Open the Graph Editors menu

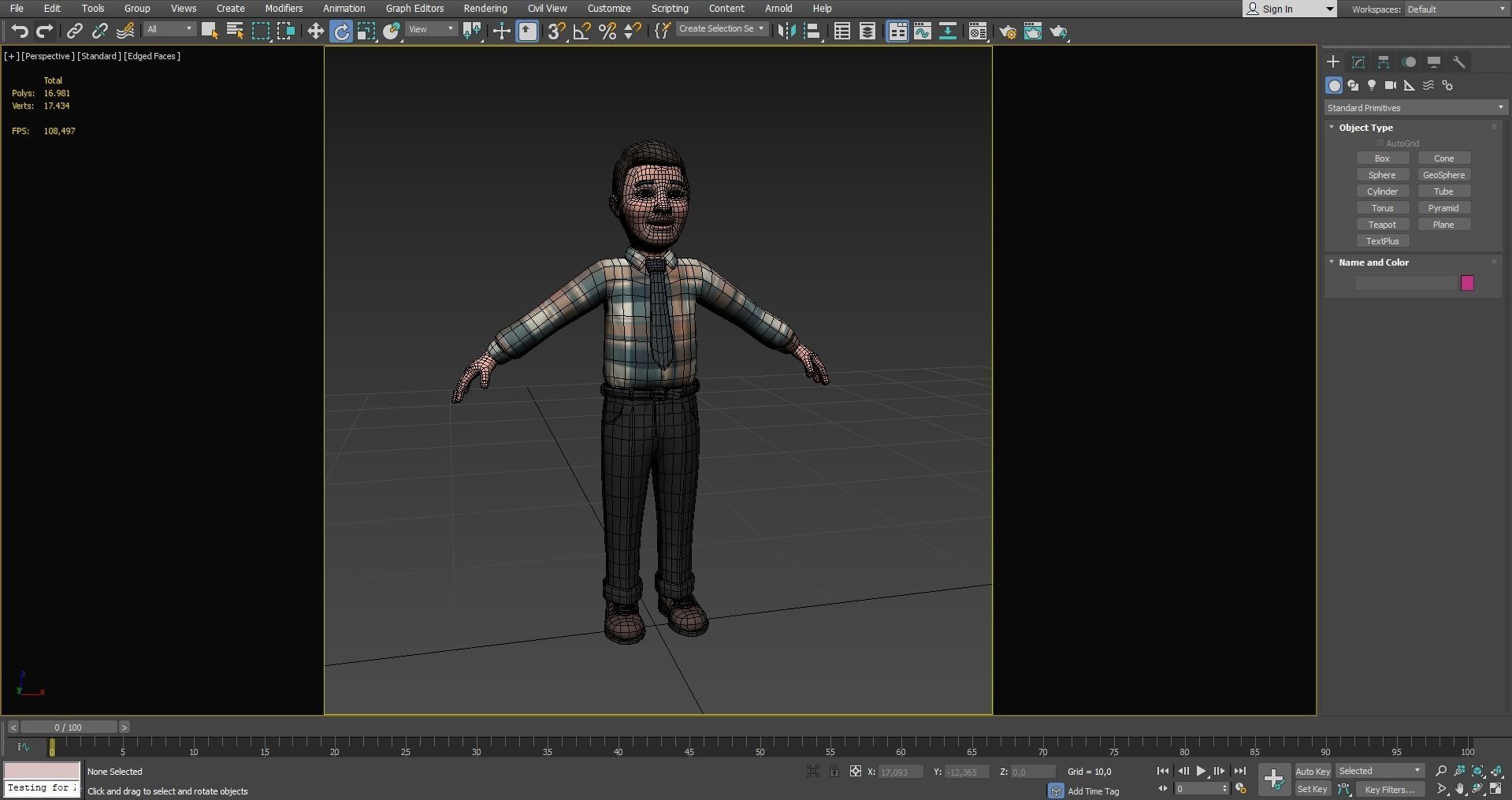[x=414, y=9]
